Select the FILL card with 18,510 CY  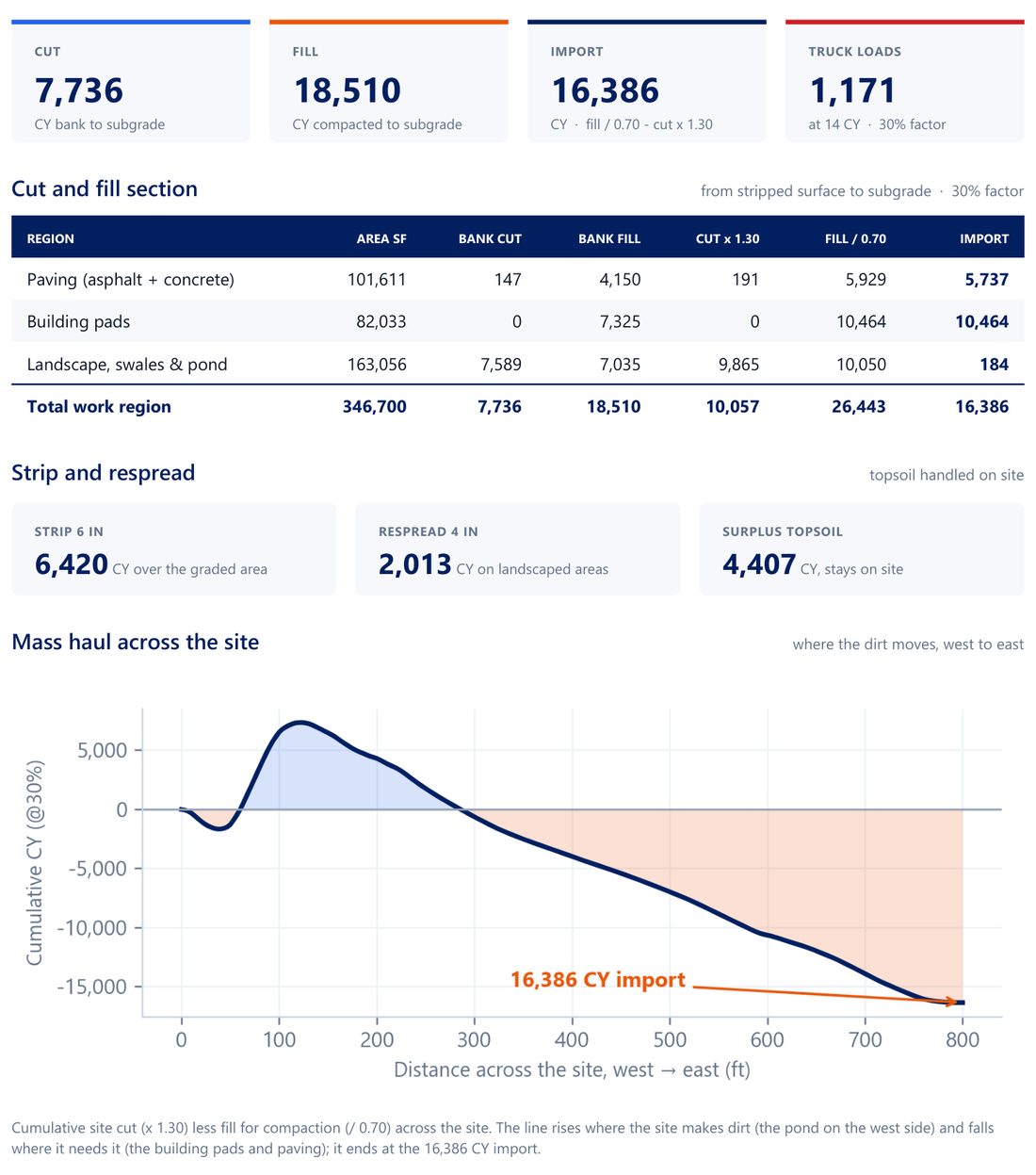(389, 81)
